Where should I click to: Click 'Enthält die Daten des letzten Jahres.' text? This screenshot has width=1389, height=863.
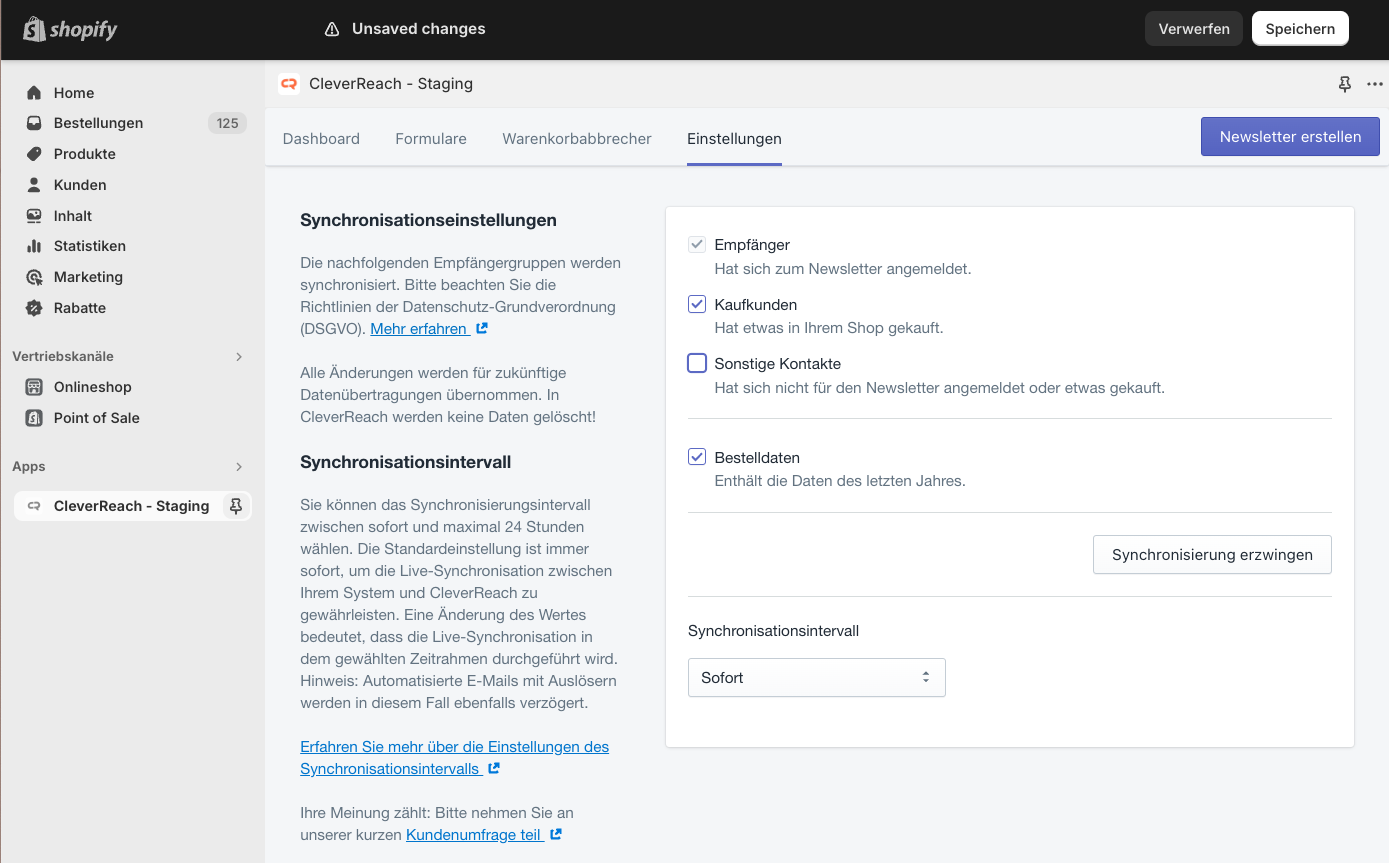point(840,480)
